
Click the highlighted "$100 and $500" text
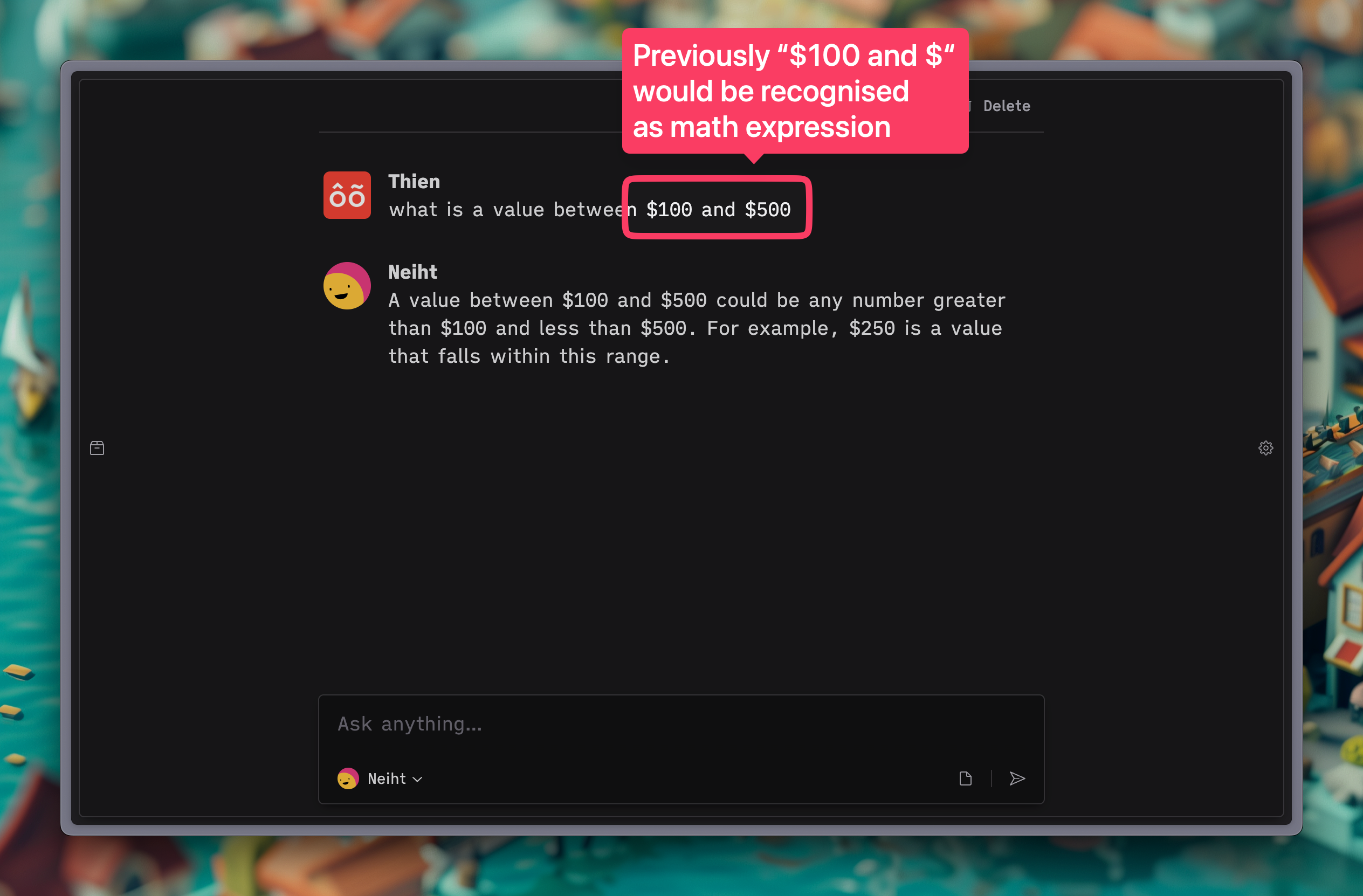pos(718,210)
